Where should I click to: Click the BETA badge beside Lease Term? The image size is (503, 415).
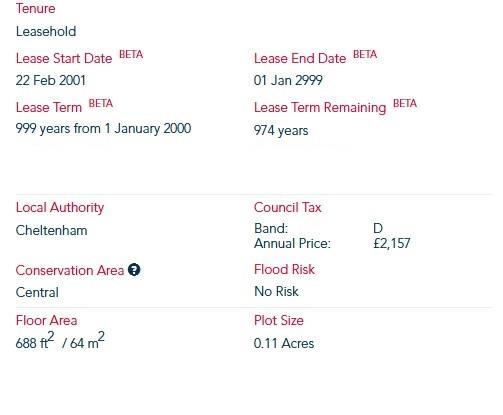(101, 103)
